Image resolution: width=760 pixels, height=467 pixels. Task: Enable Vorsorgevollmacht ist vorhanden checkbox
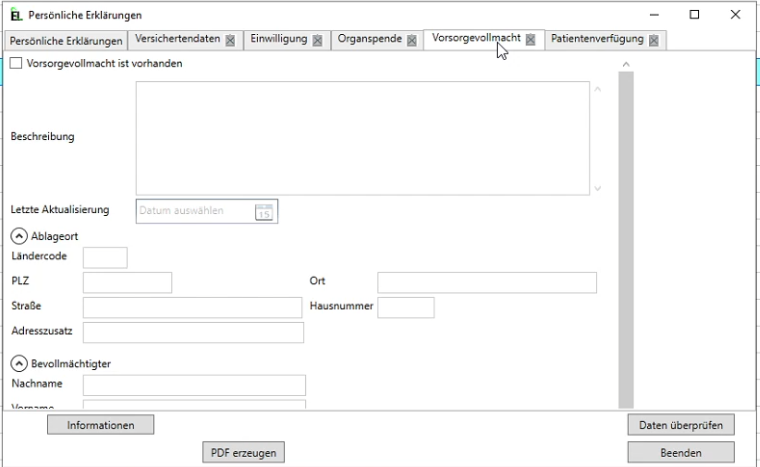click(16, 63)
